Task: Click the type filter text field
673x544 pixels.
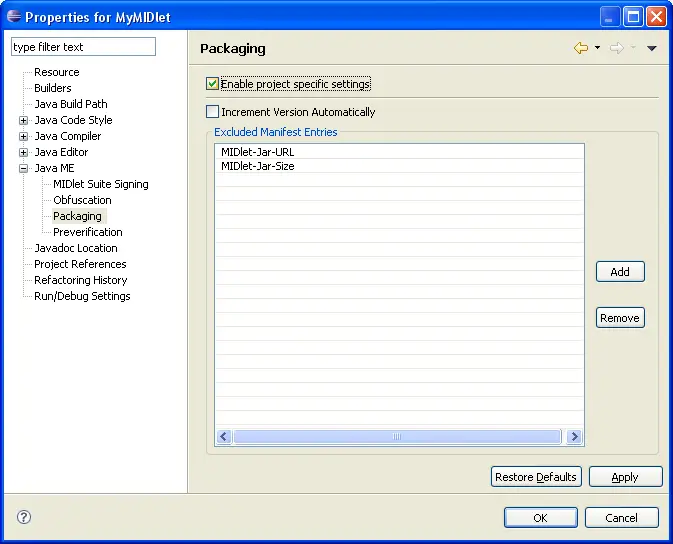Action: point(83,47)
